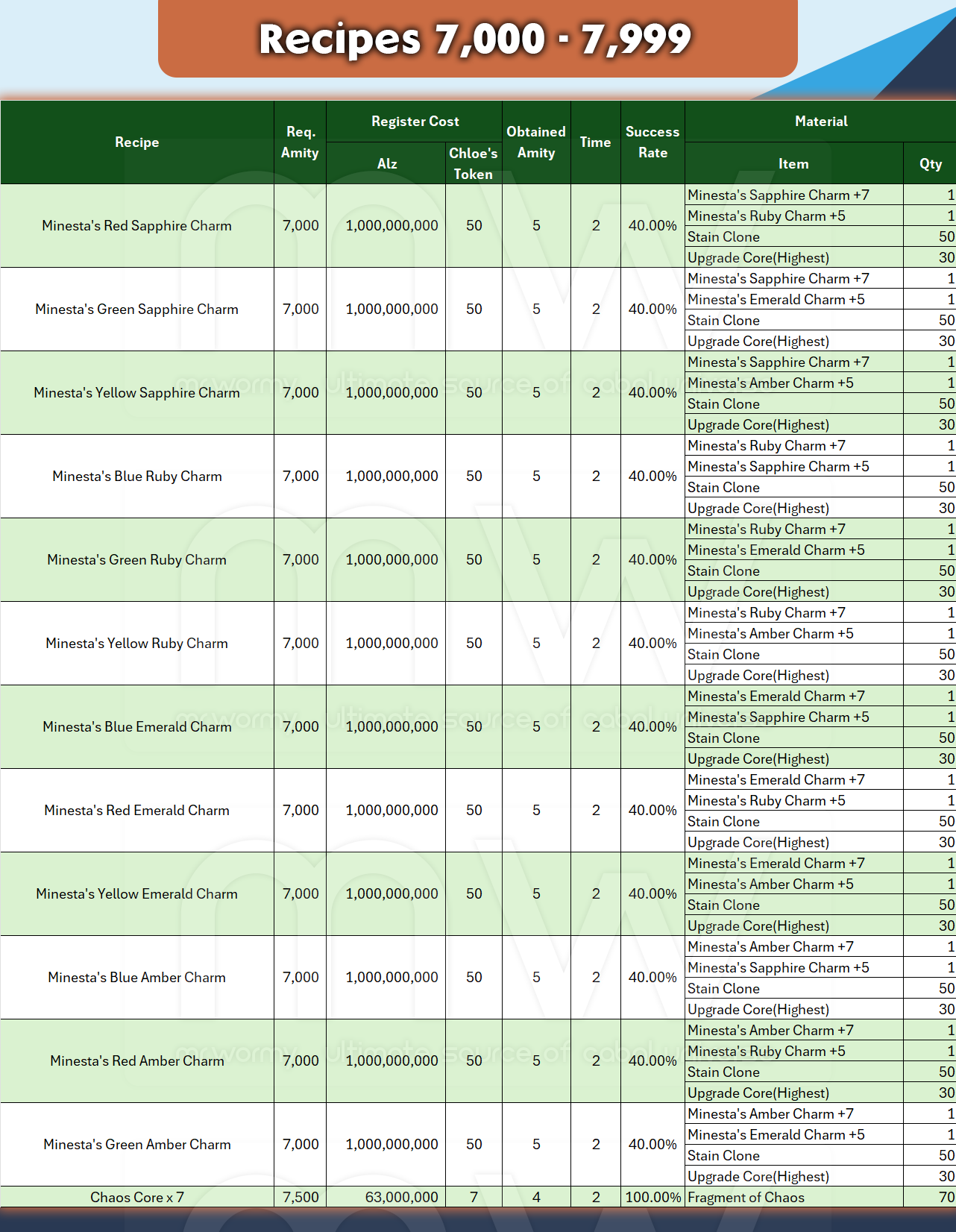Select the Fragment of Chaos material cell
956x1232 pixels.
(793, 1198)
